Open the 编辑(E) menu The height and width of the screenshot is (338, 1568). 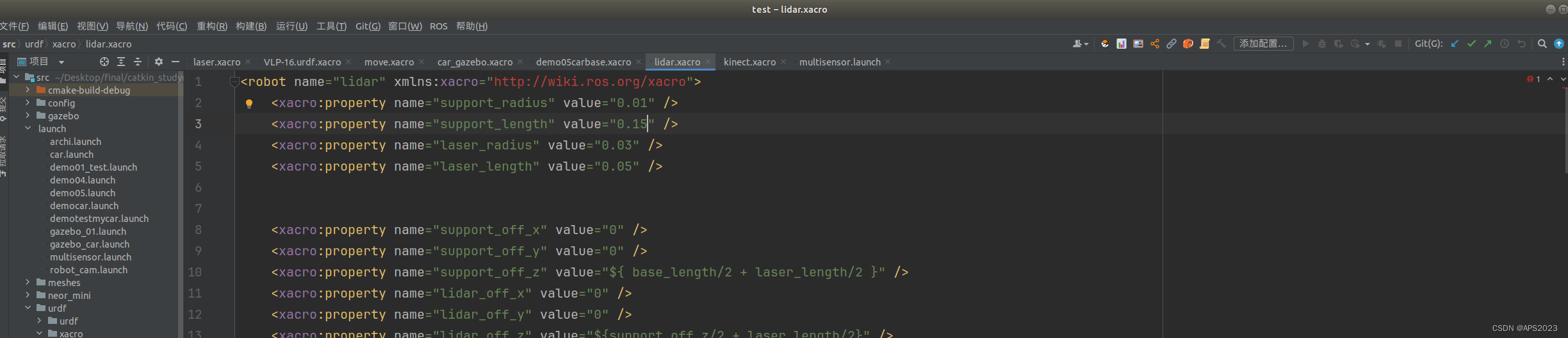(53, 26)
